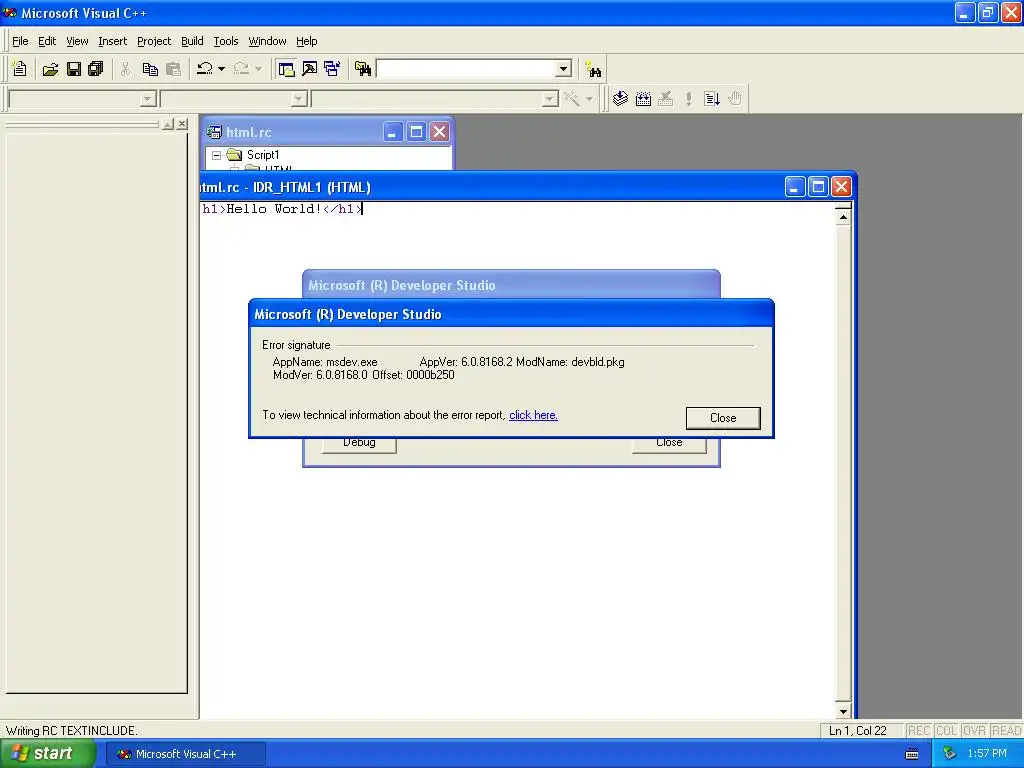The height and width of the screenshot is (768, 1024).
Task: Maximize the html.rc resource window
Action: [416, 132]
